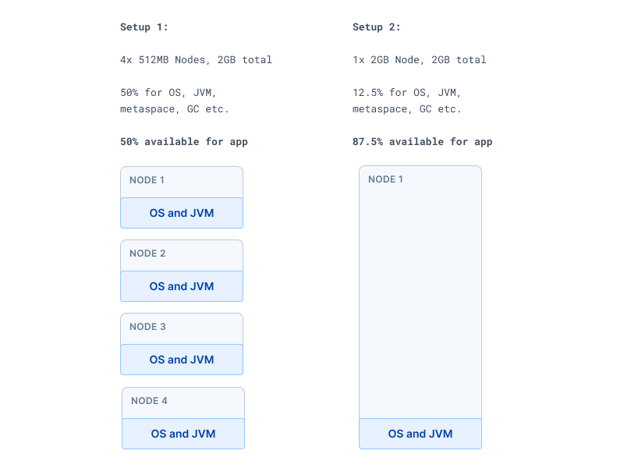Click 'metaspace, GC etc.' under Setup 2
The image size is (624, 468).
(x=407, y=109)
